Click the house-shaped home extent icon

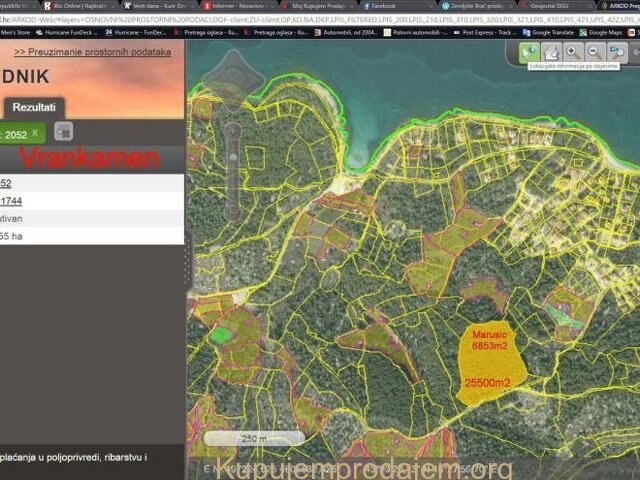point(551,51)
